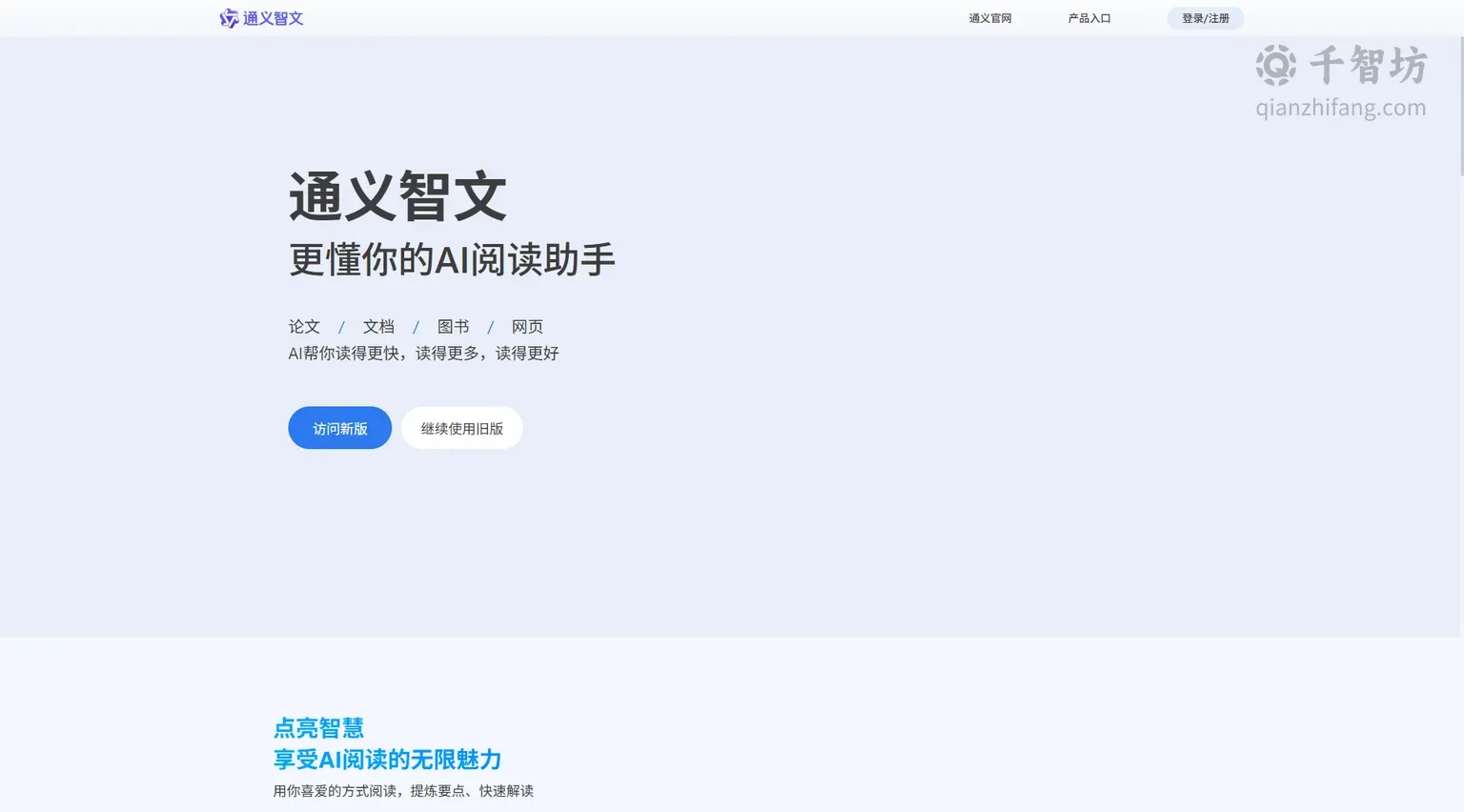Click the 网页 category text
The height and width of the screenshot is (812, 1464).
coord(527,327)
